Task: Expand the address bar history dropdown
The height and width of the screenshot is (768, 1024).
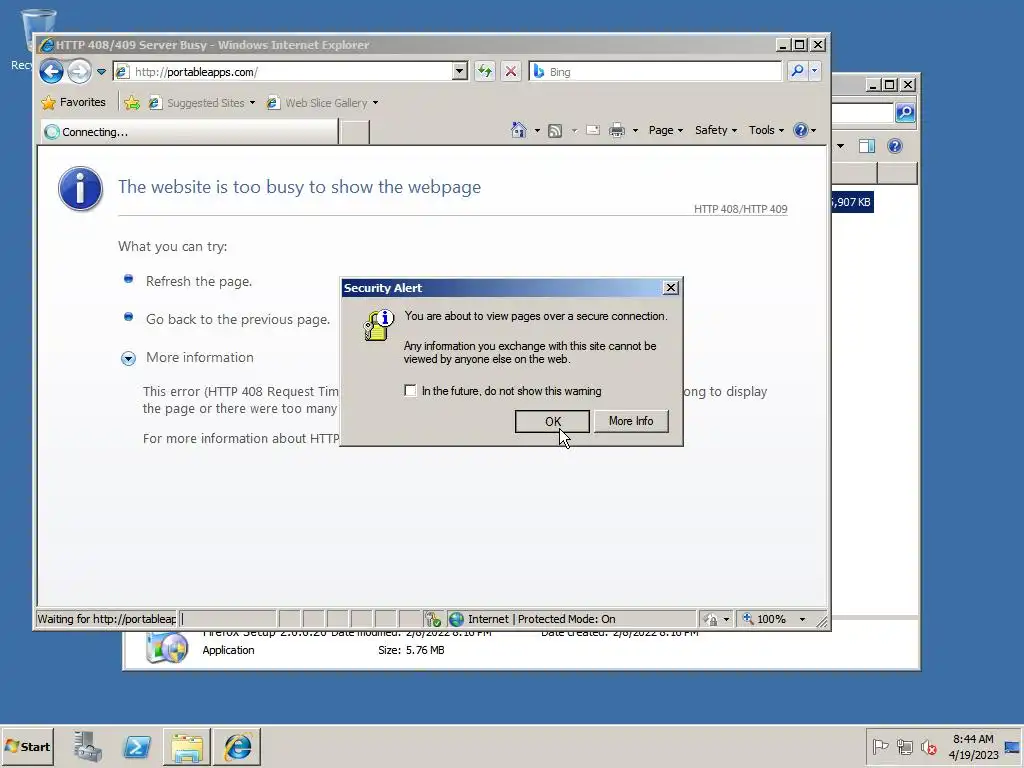Action: tap(460, 71)
